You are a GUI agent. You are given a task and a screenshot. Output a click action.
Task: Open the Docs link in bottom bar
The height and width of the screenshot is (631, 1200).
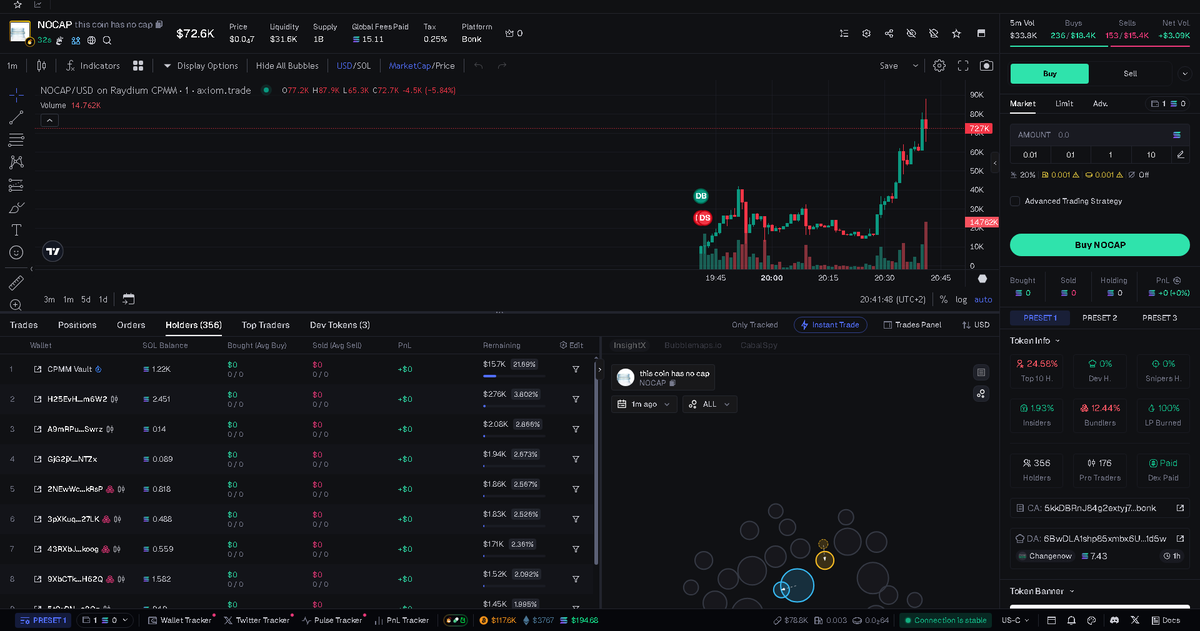[1166, 620]
